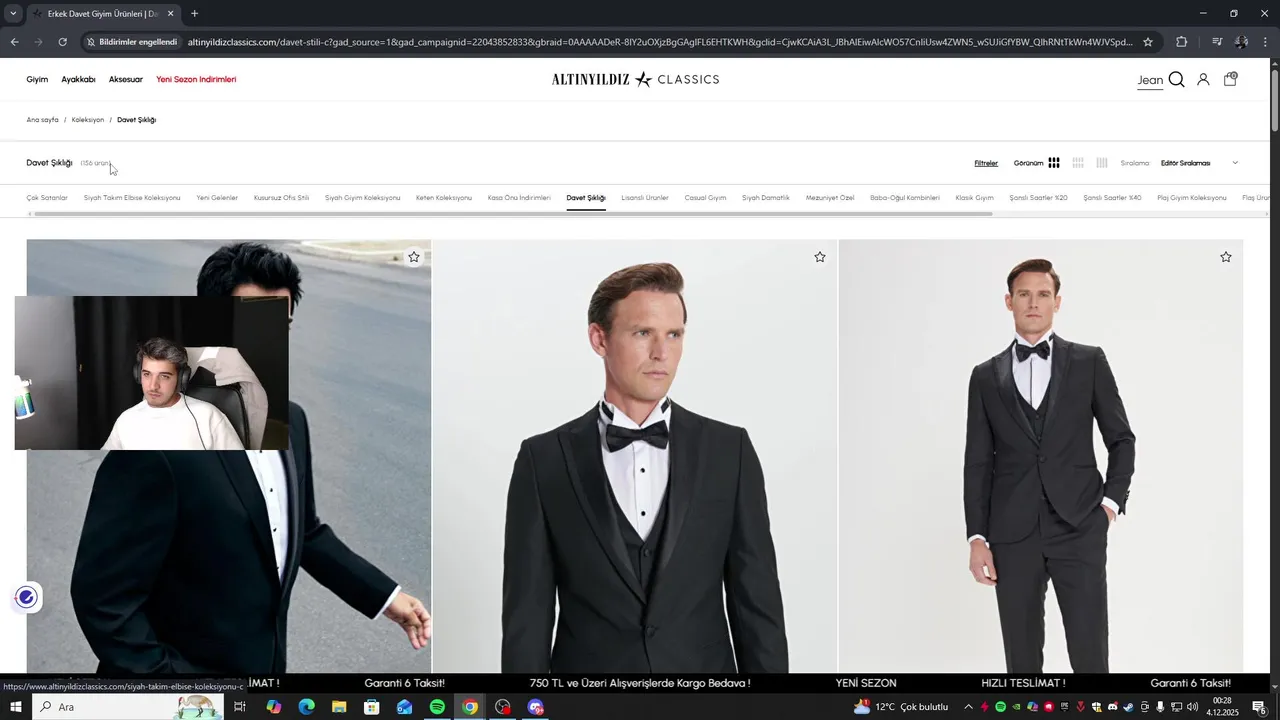1280x720 pixels.
Task: Select the Keten Koleksiyonu tab
Action: [444, 198]
